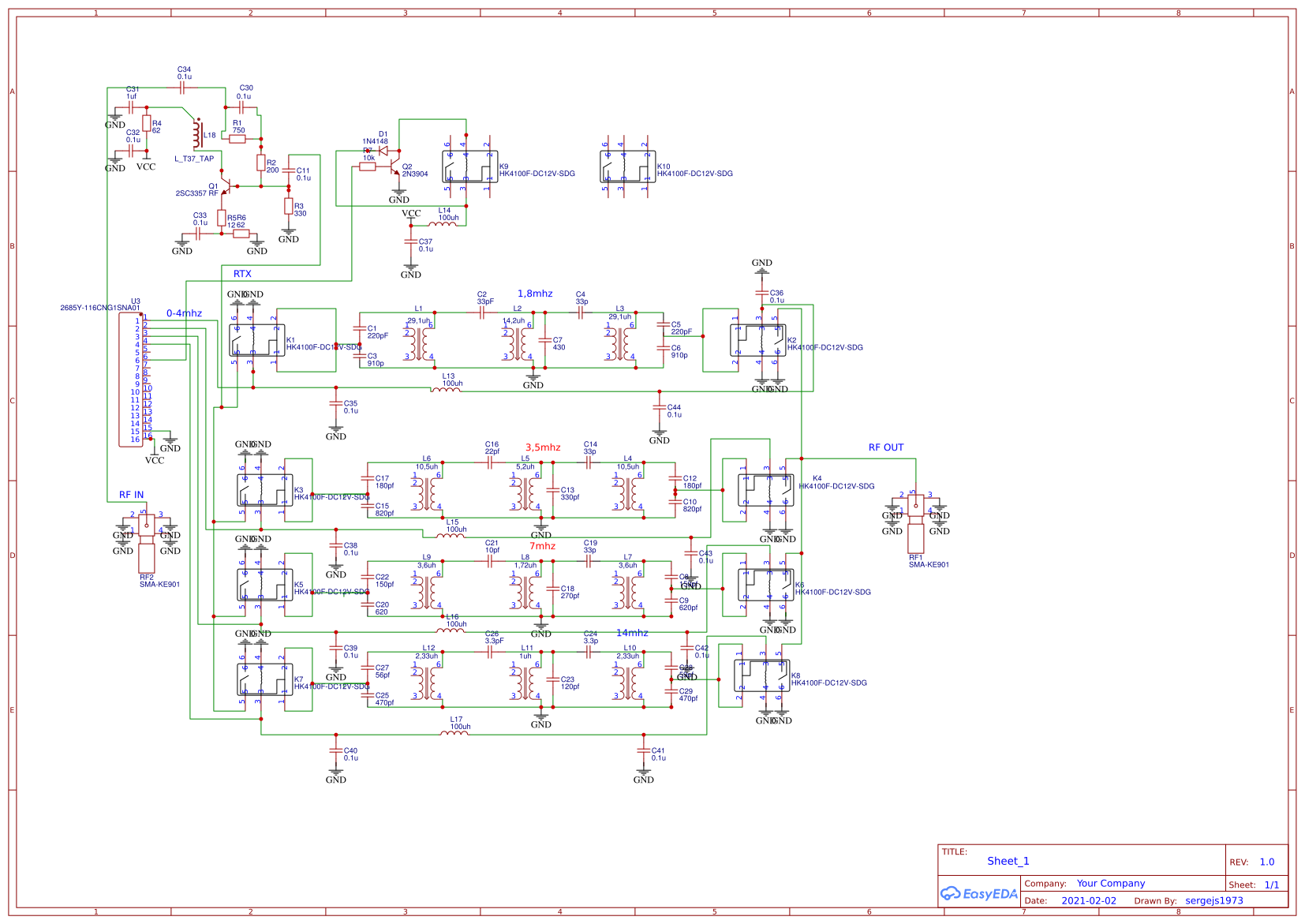Click the RTX net label
This screenshot has width=1305, height=924.
click(241, 275)
